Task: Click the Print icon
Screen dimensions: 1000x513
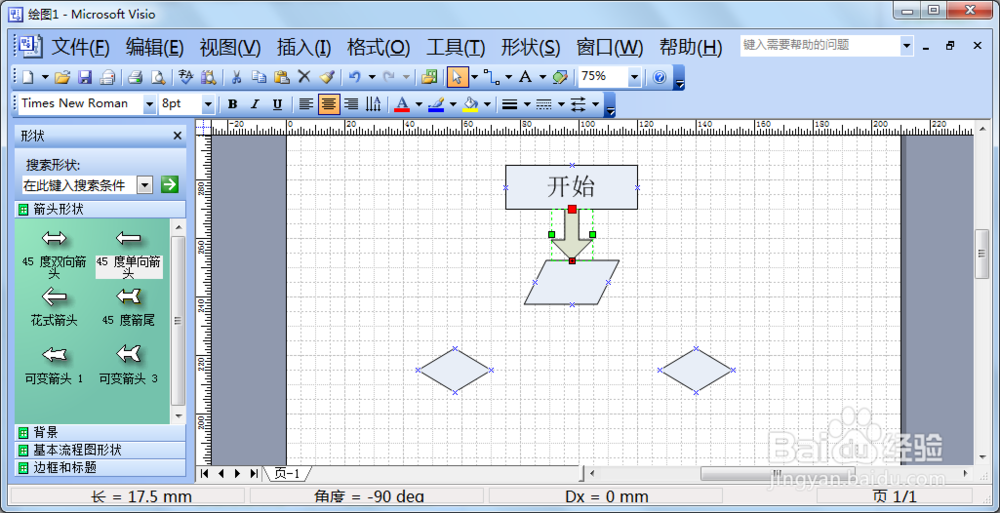Action: tap(135, 77)
